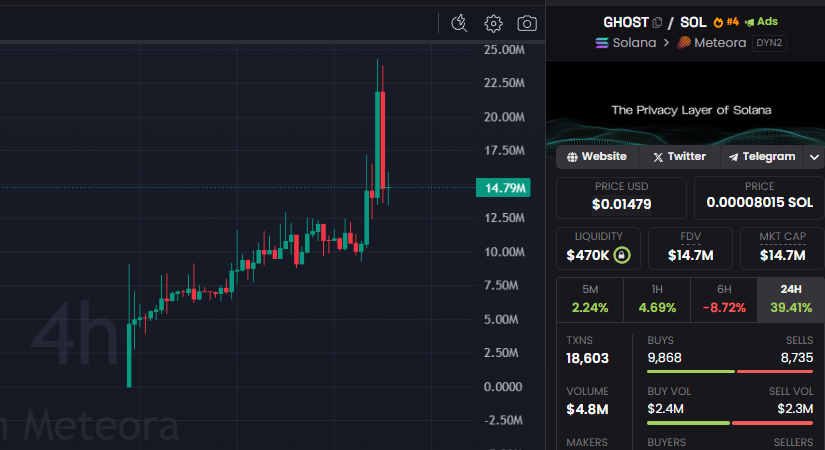Screen dimensions: 825x450
Task: Select the 6H timeframe tab
Action: 724,299
